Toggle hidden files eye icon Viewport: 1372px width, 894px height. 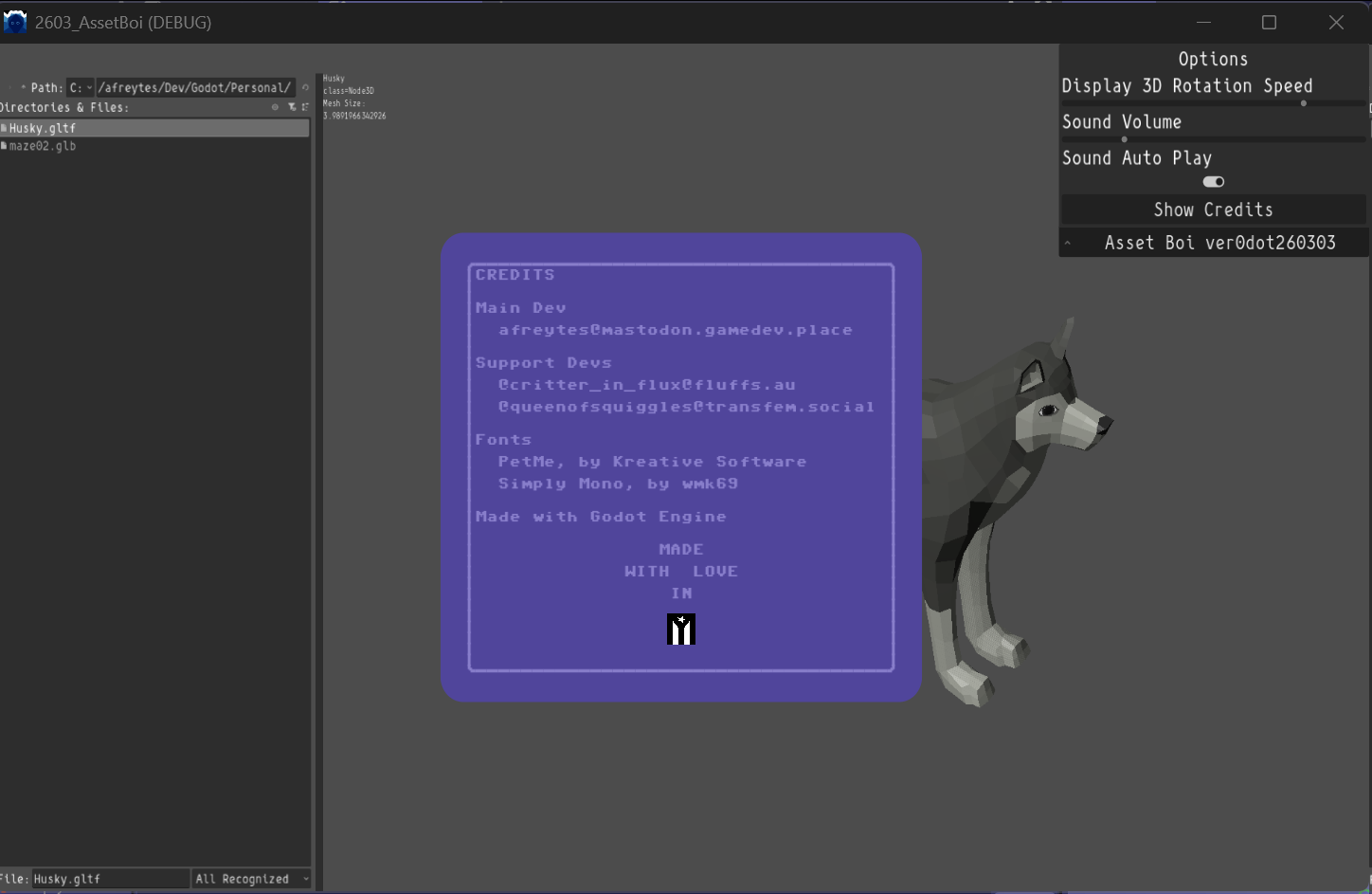pos(276,107)
